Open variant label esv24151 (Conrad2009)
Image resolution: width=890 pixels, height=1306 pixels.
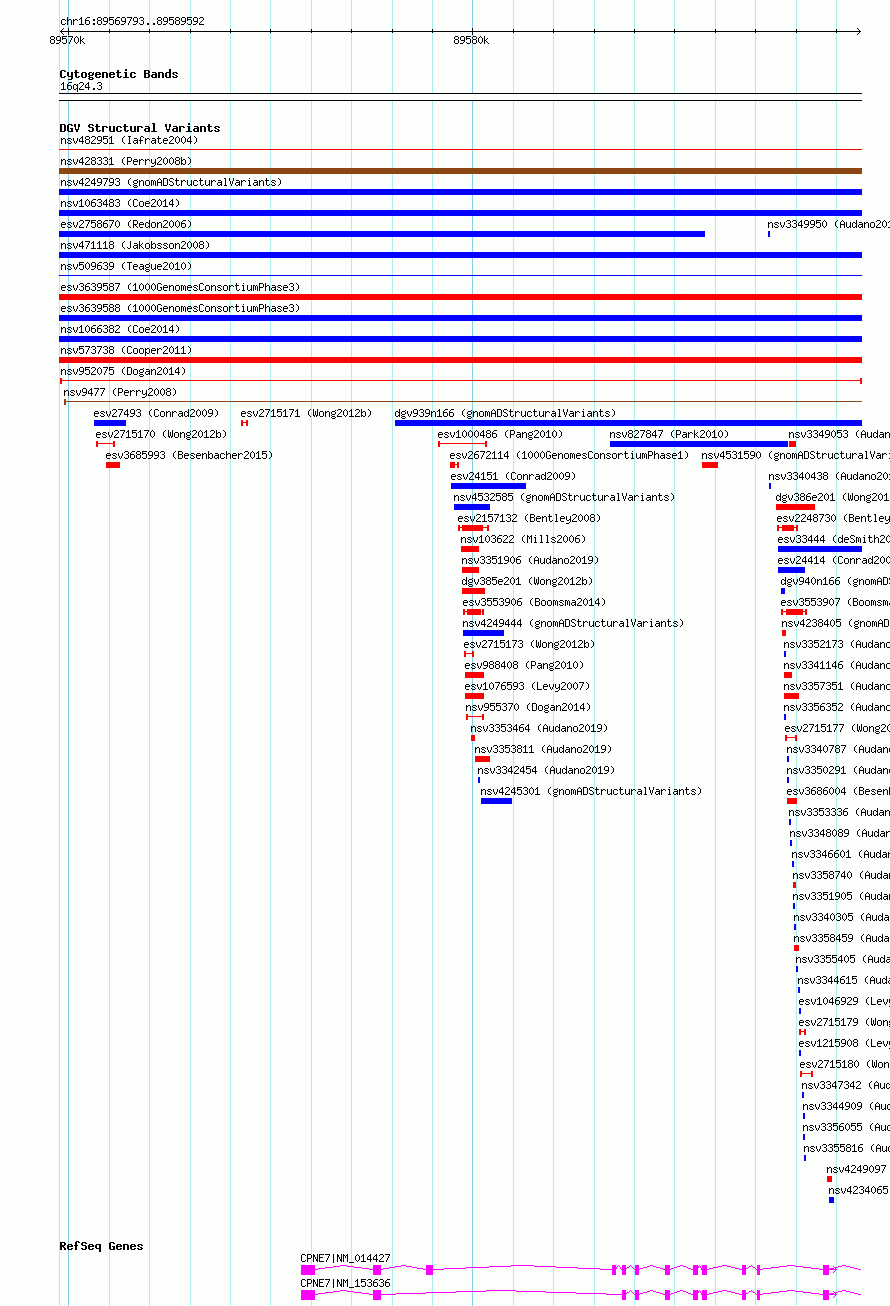click(x=513, y=476)
